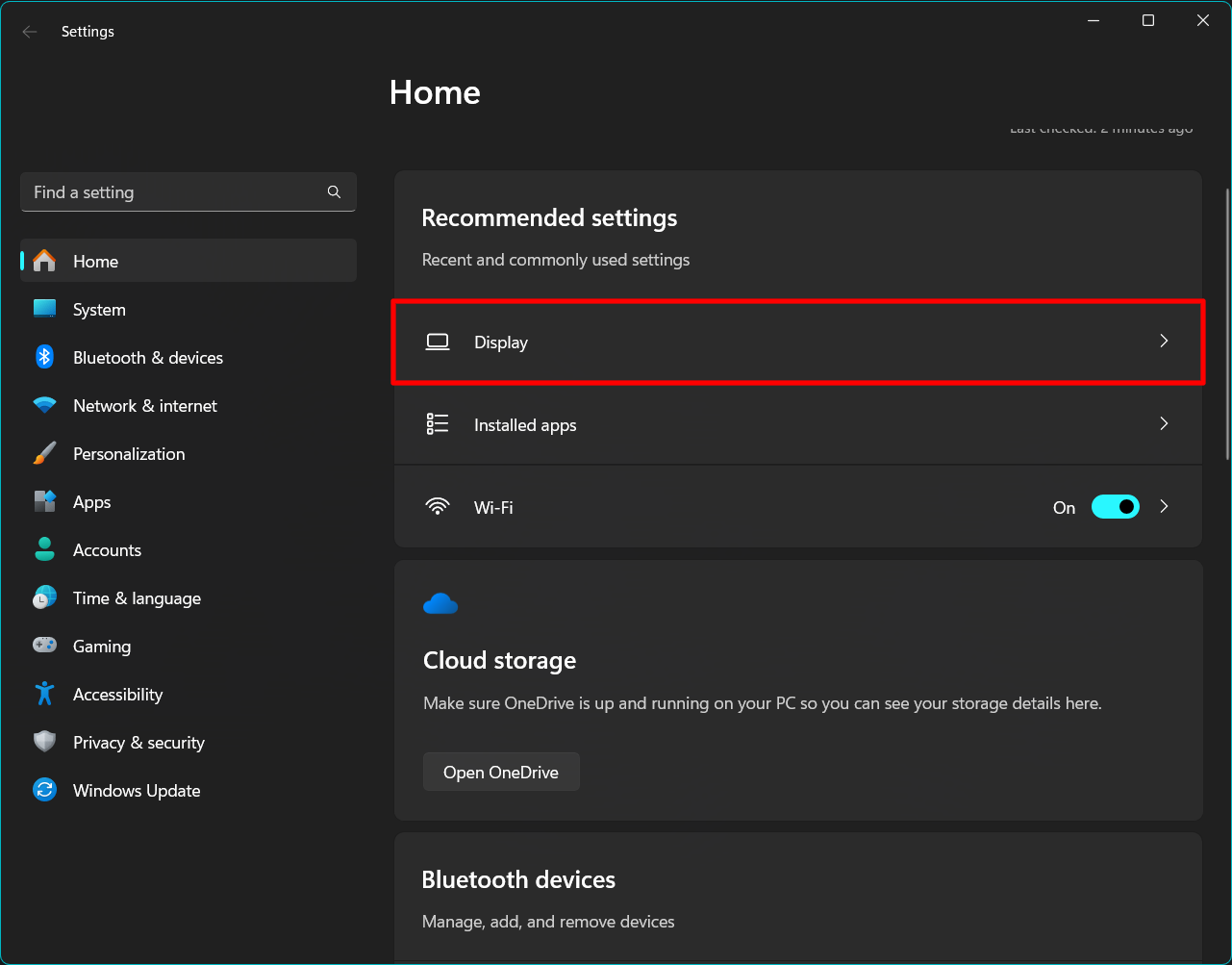Select the Home label in sidebar
The height and width of the screenshot is (965, 1232).
pos(95,262)
